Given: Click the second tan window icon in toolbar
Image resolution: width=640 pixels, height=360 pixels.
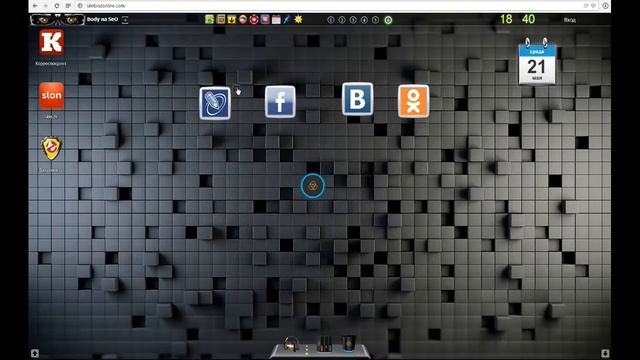Looking at the screenshot, I should pos(221,19).
